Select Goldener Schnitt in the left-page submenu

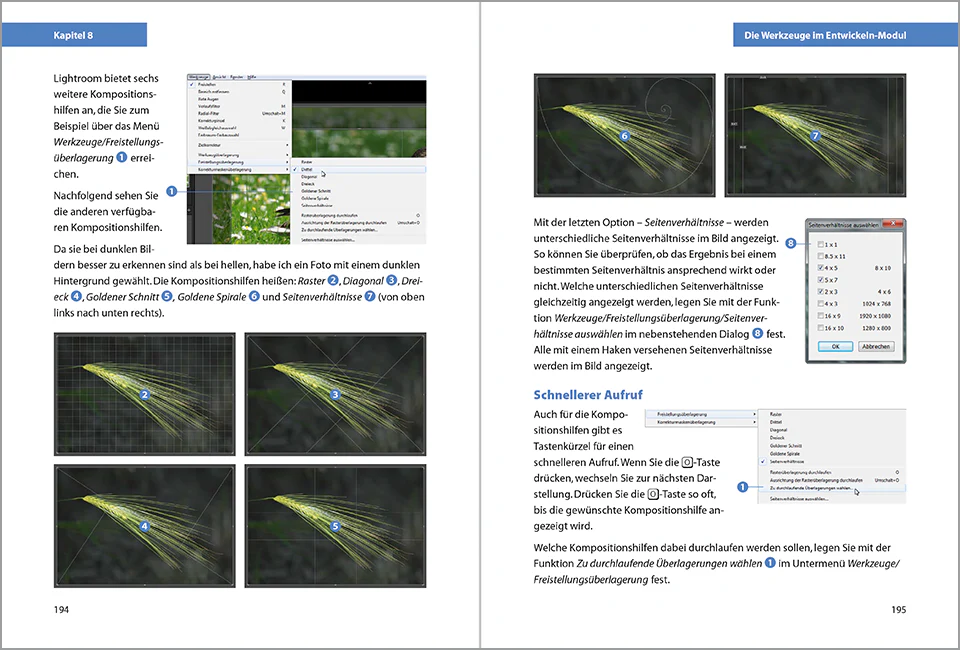tap(358, 191)
